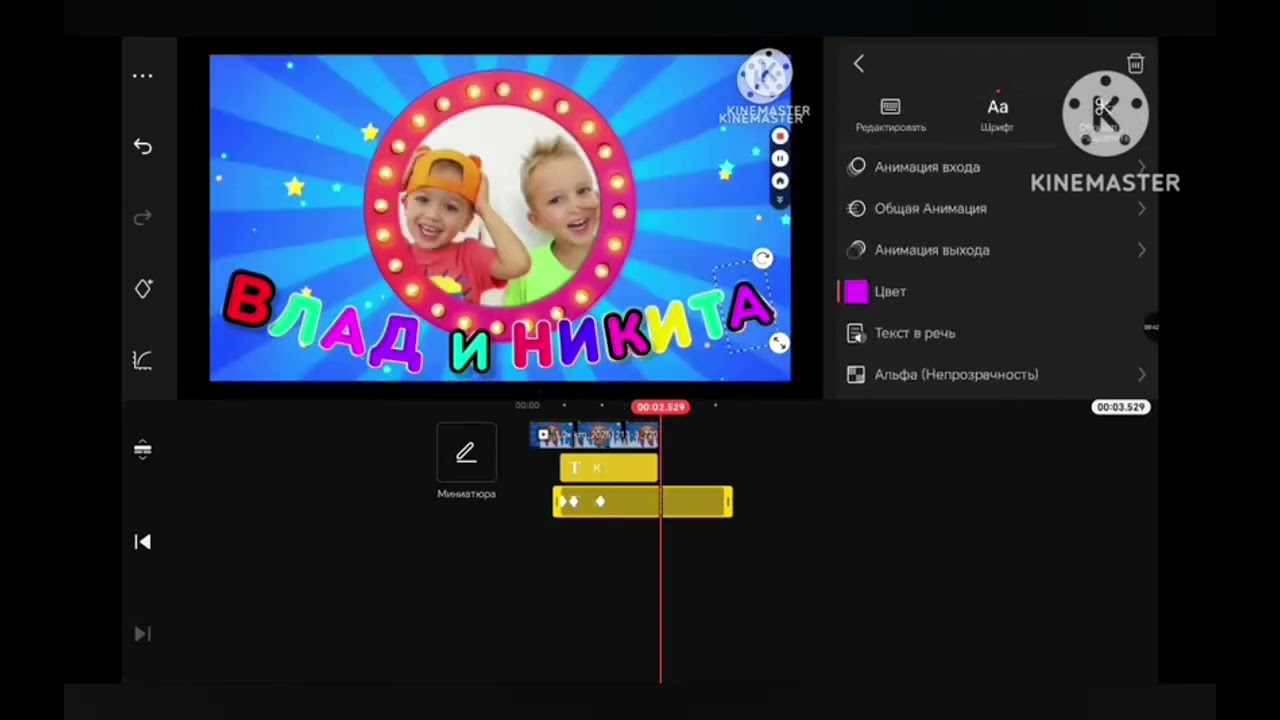Click the first keyframe diamond on layer

(x=562, y=501)
